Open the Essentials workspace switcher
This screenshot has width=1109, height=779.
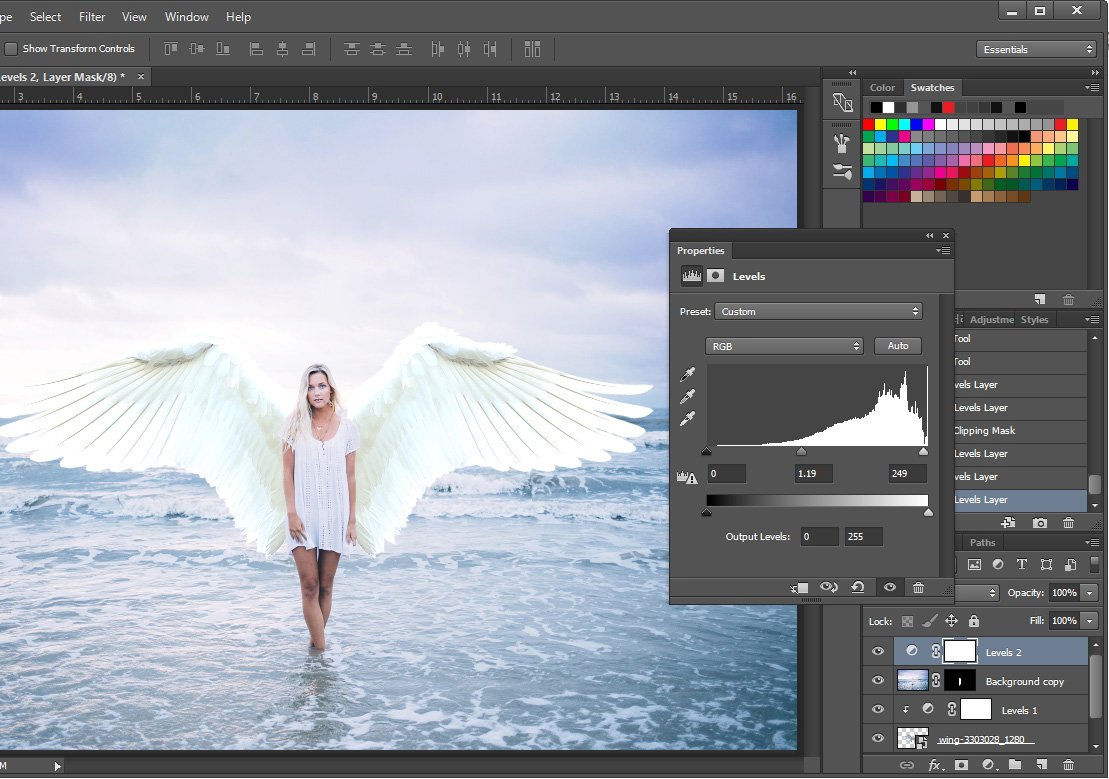1036,48
